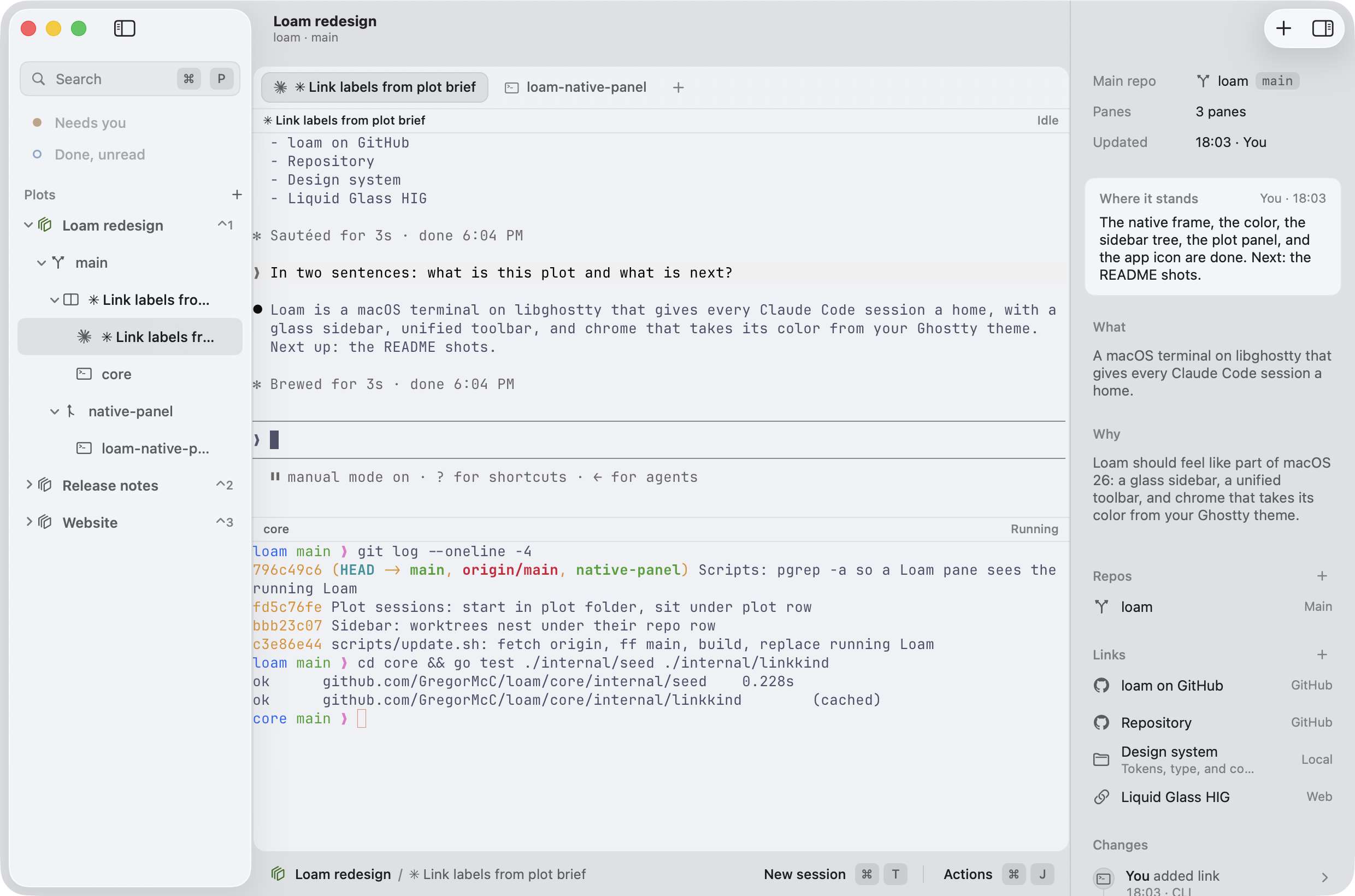
Task: Select the Link labels fr... session row
Action: click(129, 337)
